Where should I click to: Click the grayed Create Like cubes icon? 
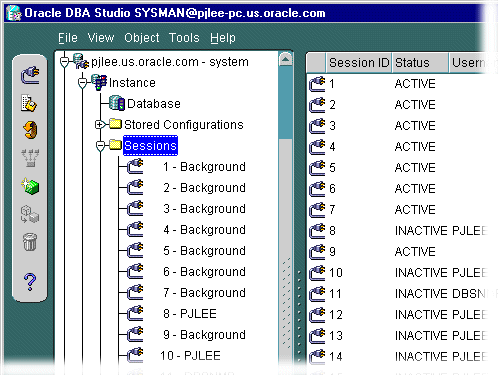tap(30, 214)
